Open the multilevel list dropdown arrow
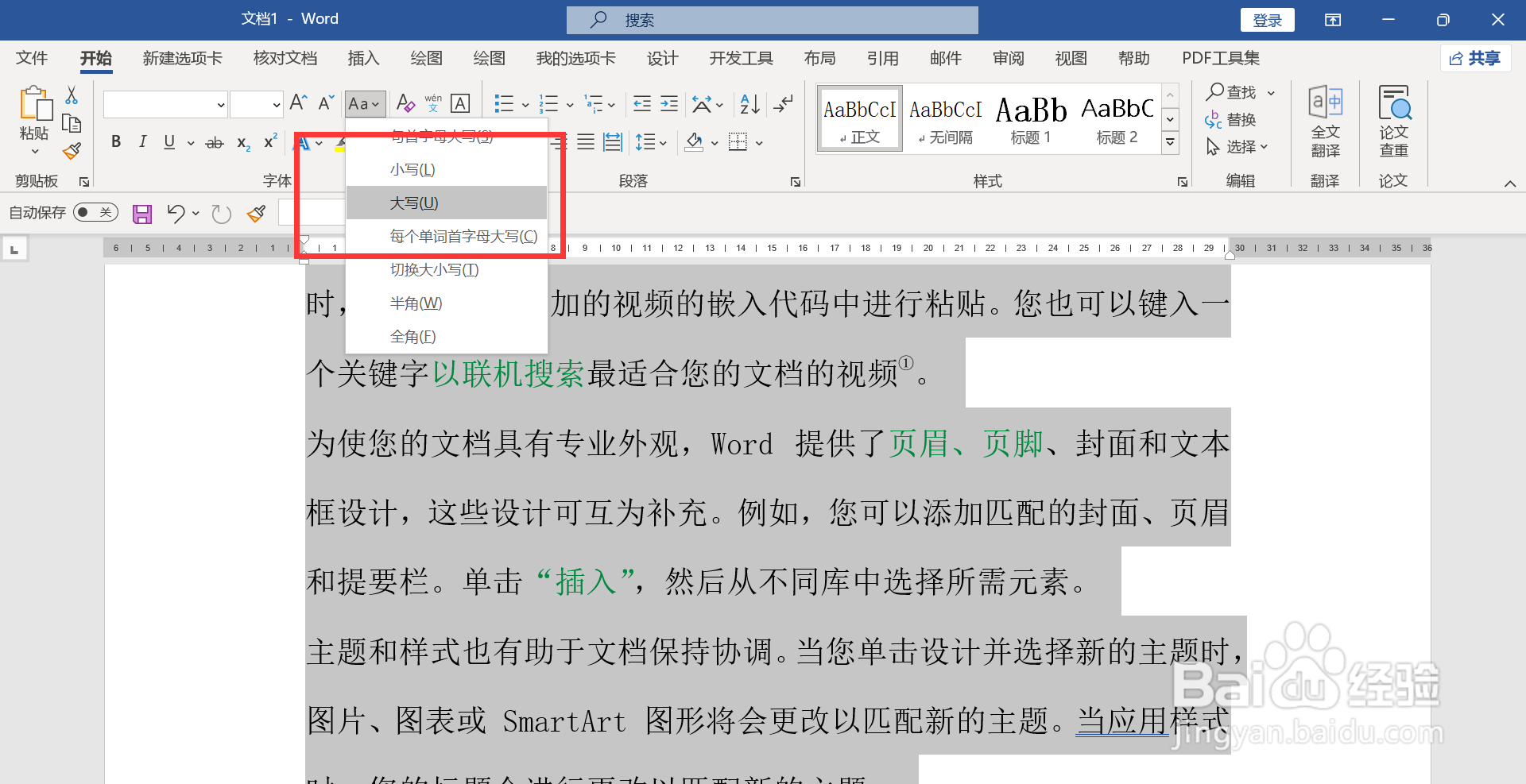The image size is (1526, 784). click(x=611, y=104)
